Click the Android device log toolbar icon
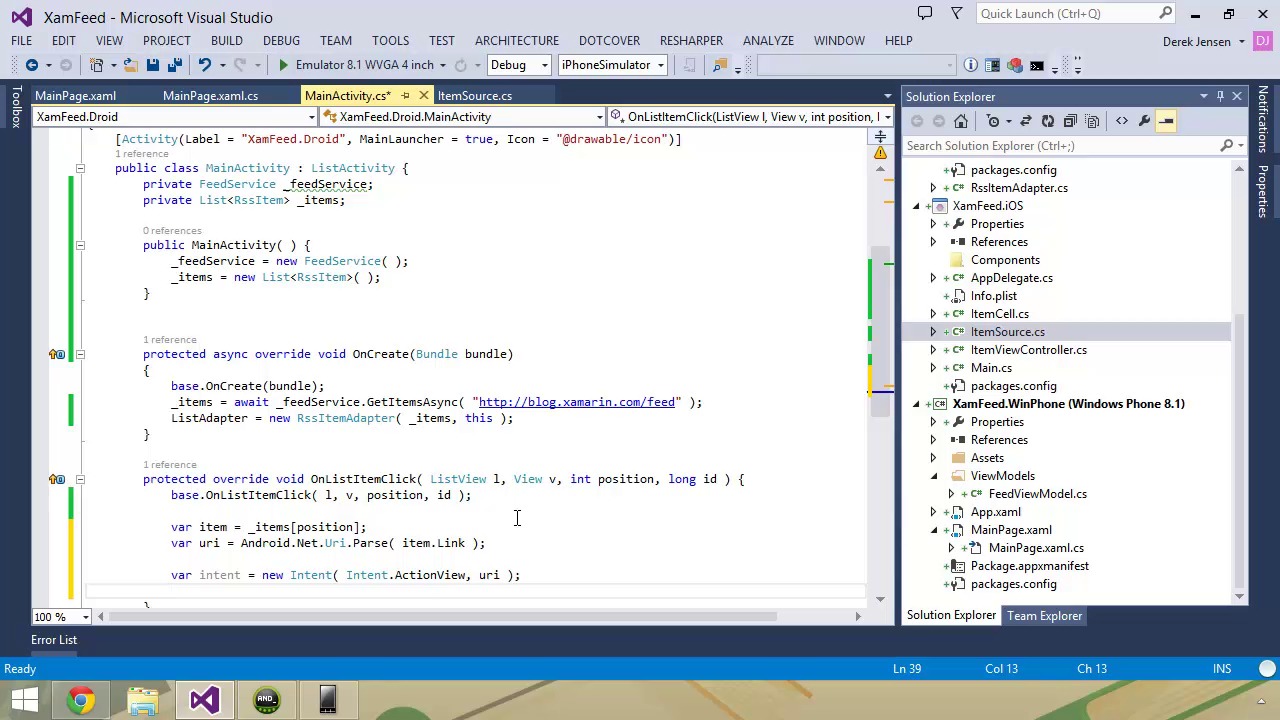1280x720 pixels. pos(993,65)
